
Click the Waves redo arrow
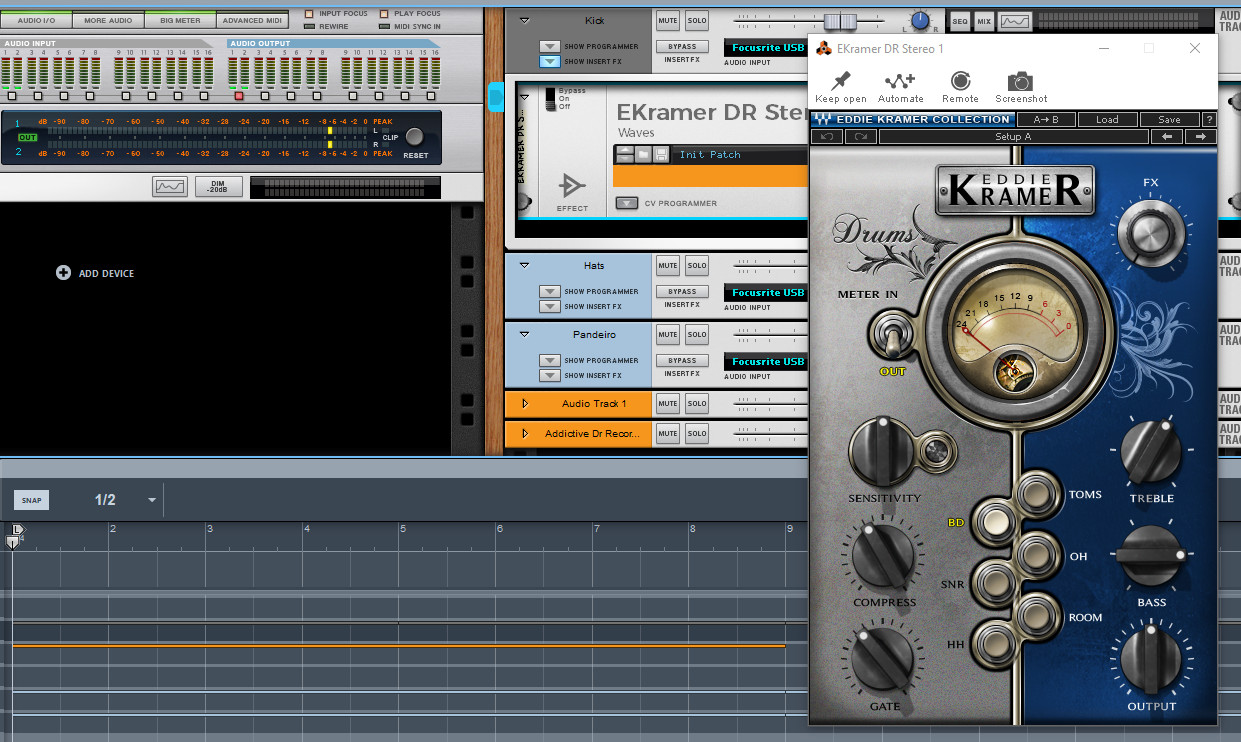(860, 136)
